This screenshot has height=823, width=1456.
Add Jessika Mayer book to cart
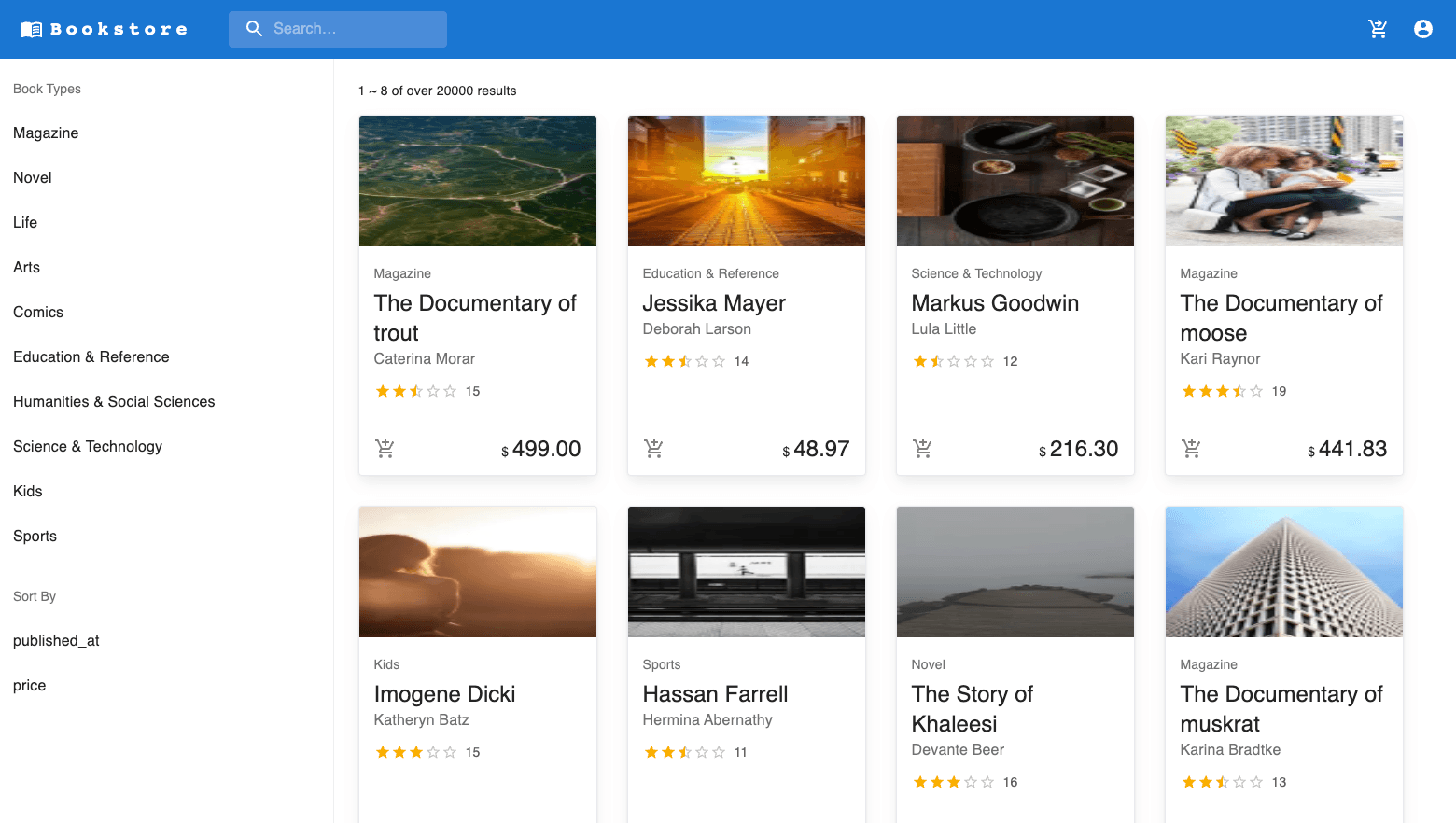point(653,449)
